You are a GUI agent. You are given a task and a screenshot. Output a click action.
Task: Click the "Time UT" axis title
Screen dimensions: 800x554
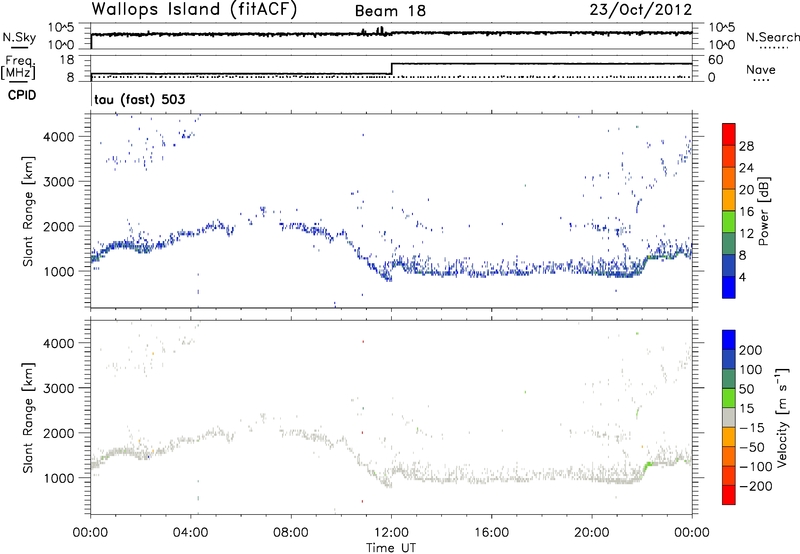click(391, 548)
